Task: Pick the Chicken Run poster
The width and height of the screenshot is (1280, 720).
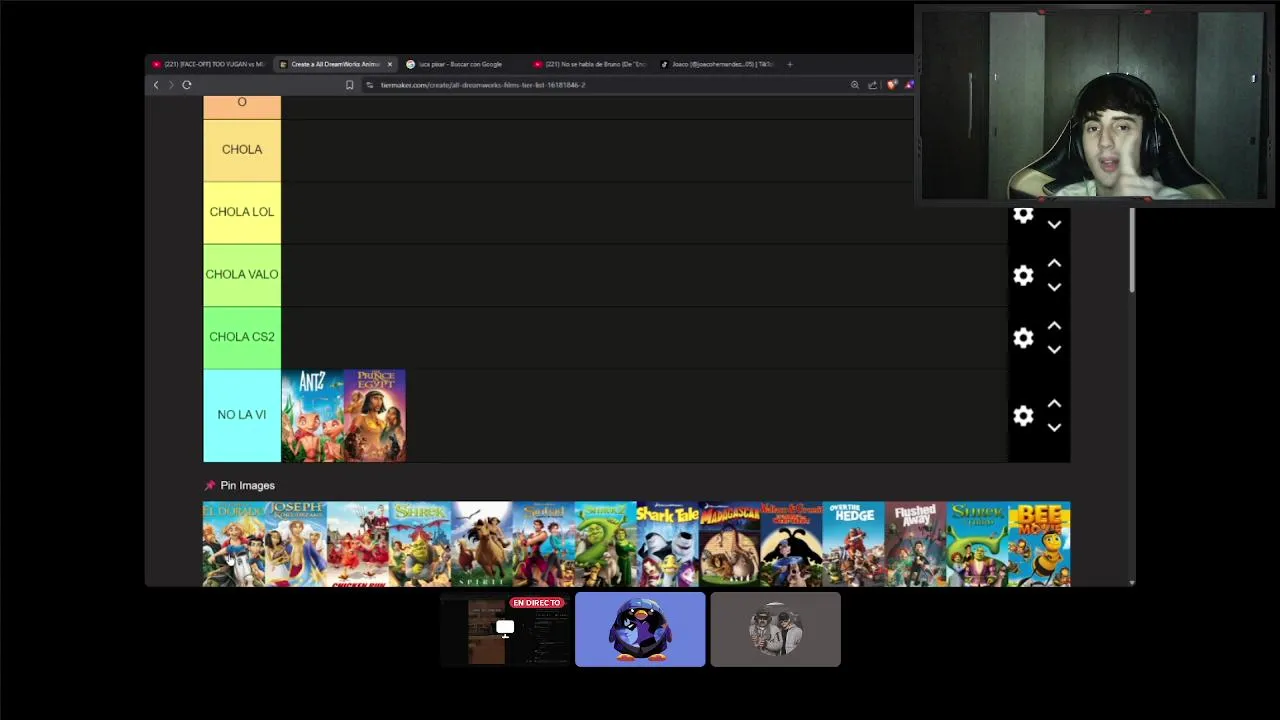Action: [357, 544]
